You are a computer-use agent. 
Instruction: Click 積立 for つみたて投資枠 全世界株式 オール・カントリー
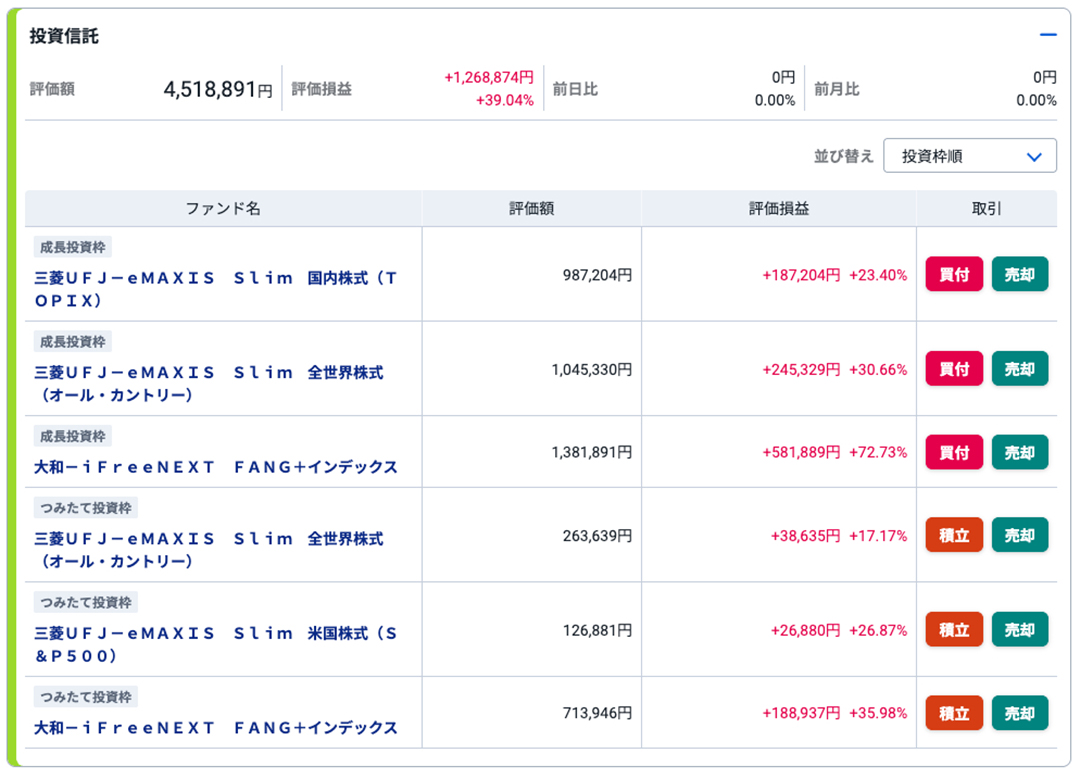click(954, 535)
